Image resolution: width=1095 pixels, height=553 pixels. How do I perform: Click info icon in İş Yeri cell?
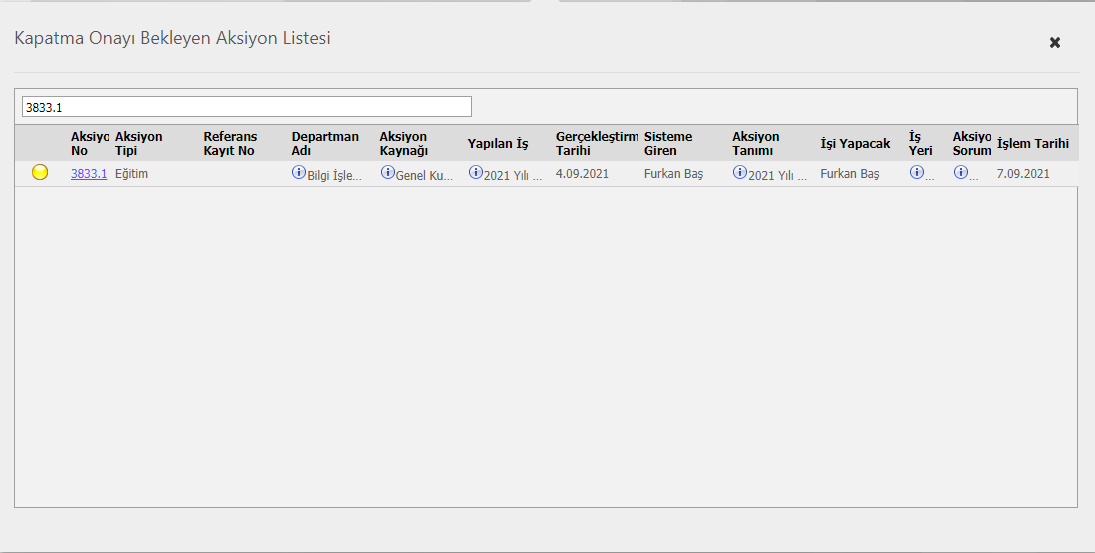click(916, 172)
